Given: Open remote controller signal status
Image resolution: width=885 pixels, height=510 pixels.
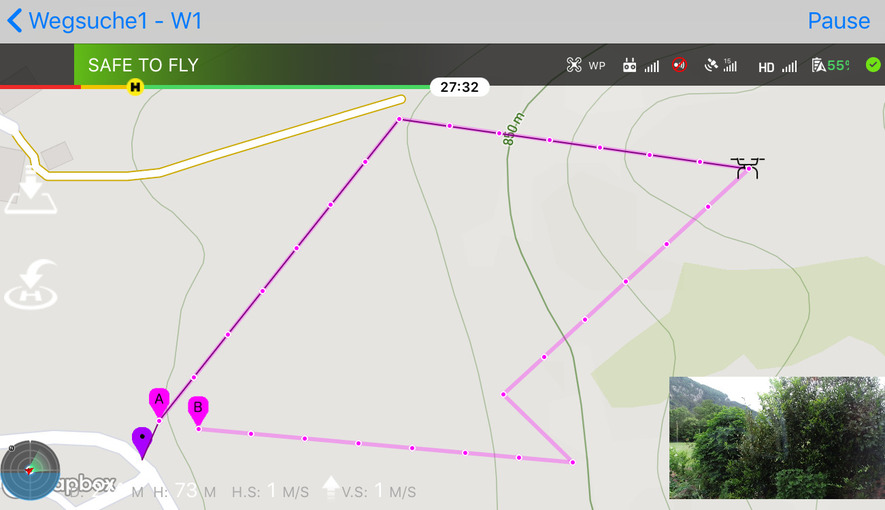Looking at the screenshot, I should [641, 65].
